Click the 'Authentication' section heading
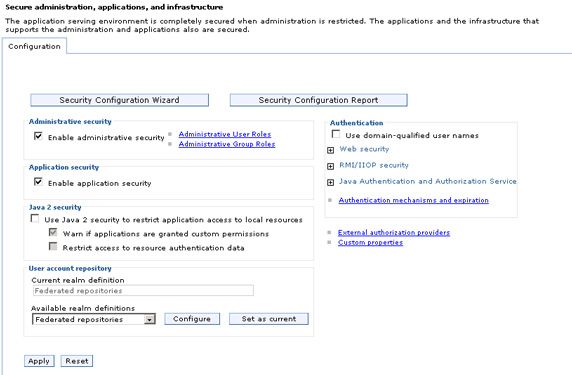Screen dimensions: 572x375 pos(356,123)
